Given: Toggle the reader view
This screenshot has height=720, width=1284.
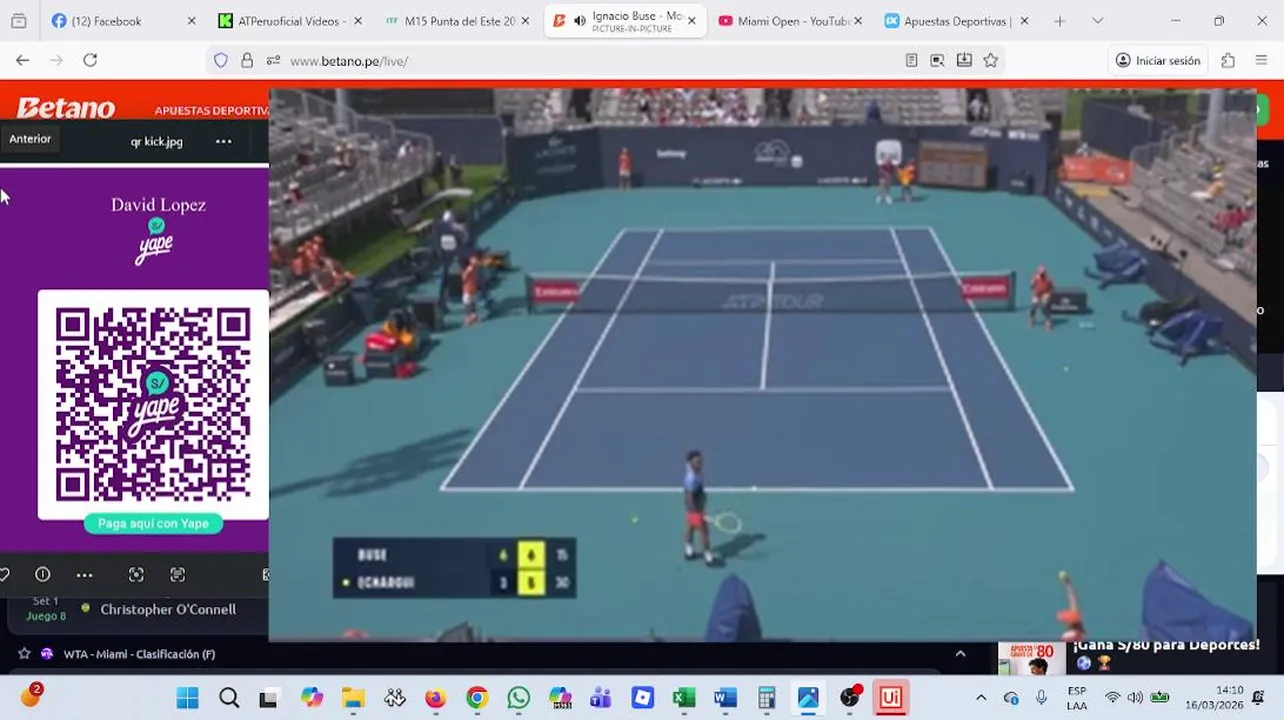Looking at the screenshot, I should click(x=911, y=61).
